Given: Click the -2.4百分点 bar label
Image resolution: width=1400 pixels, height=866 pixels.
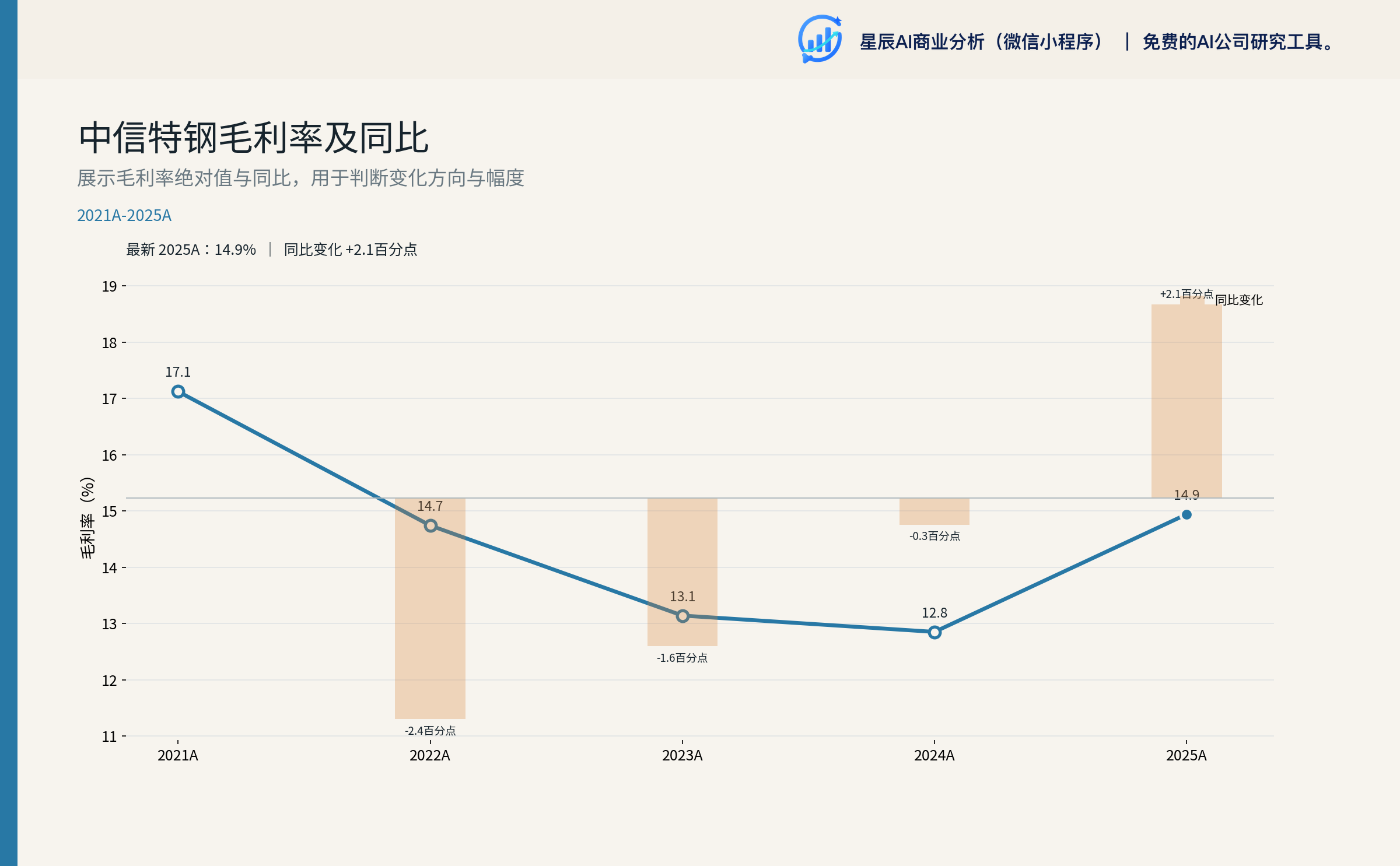Looking at the screenshot, I should [x=430, y=731].
